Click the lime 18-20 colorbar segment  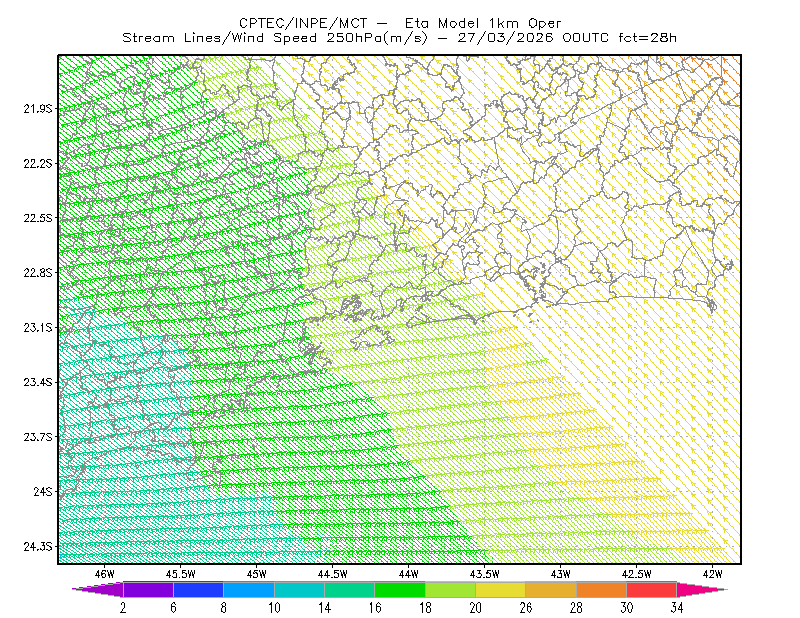[451, 589]
